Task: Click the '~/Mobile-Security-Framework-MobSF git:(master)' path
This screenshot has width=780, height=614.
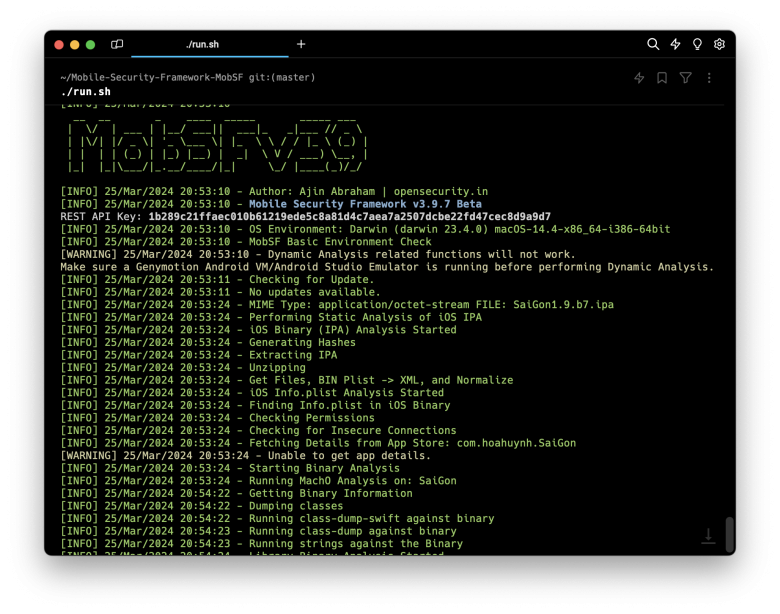Action: point(188,77)
